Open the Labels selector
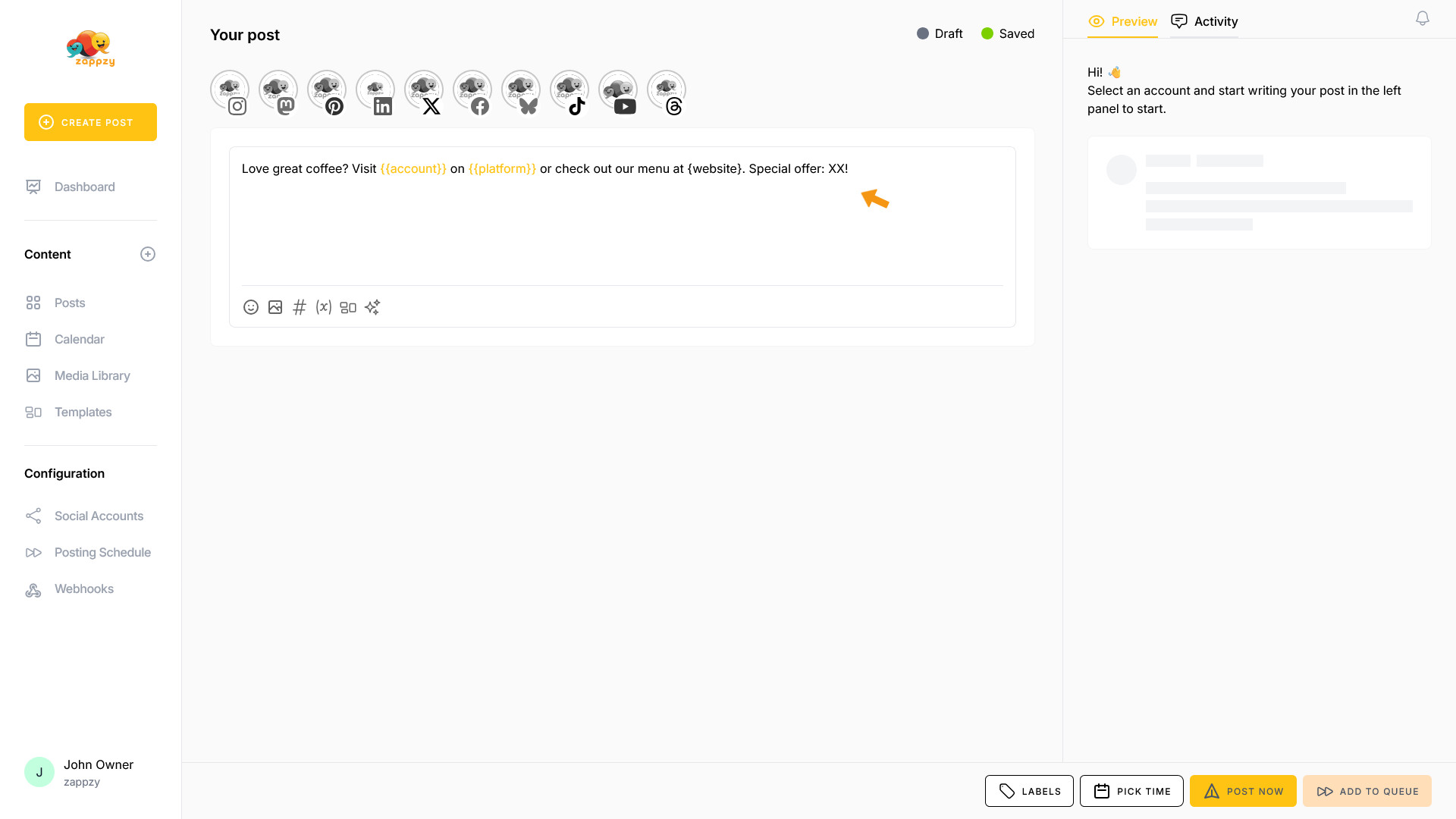 (x=1029, y=791)
